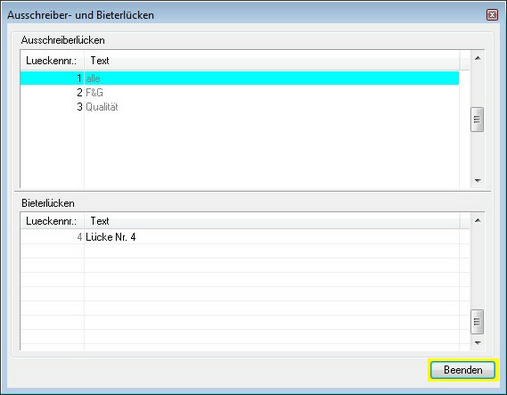The image size is (507, 395).
Task: Click the Text column header in Bieterlücken
Action: [x=272, y=221]
